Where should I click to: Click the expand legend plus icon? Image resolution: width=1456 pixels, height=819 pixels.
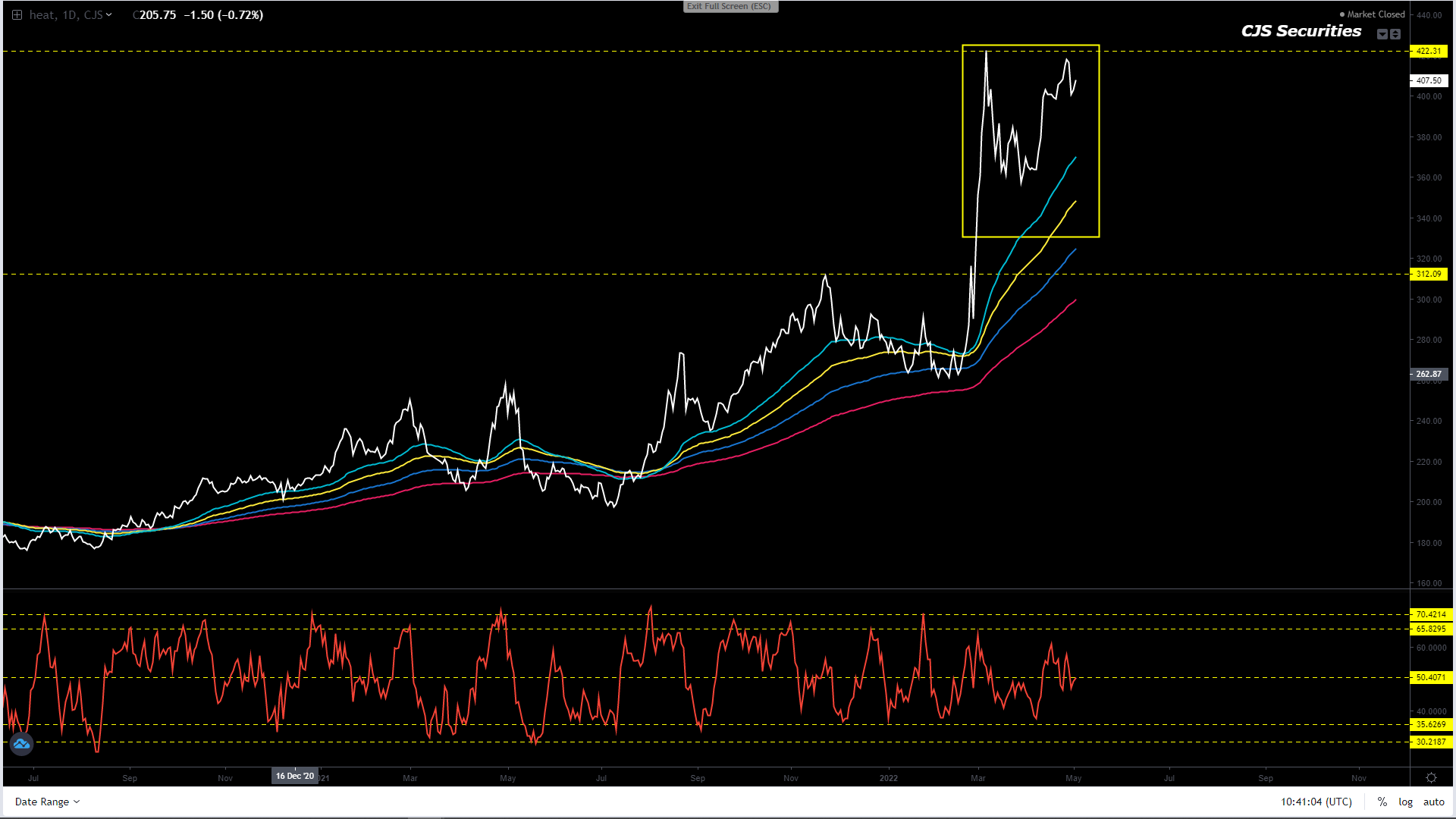(x=17, y=14)
